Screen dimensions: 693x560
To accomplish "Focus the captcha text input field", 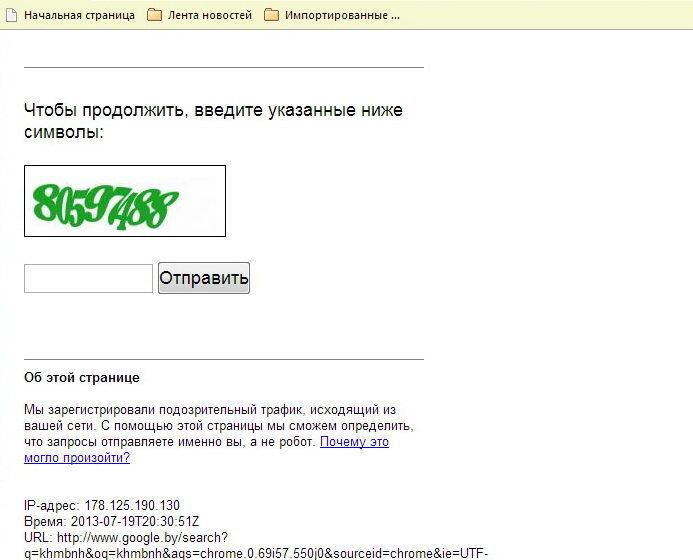I will [x=88, y=278].
